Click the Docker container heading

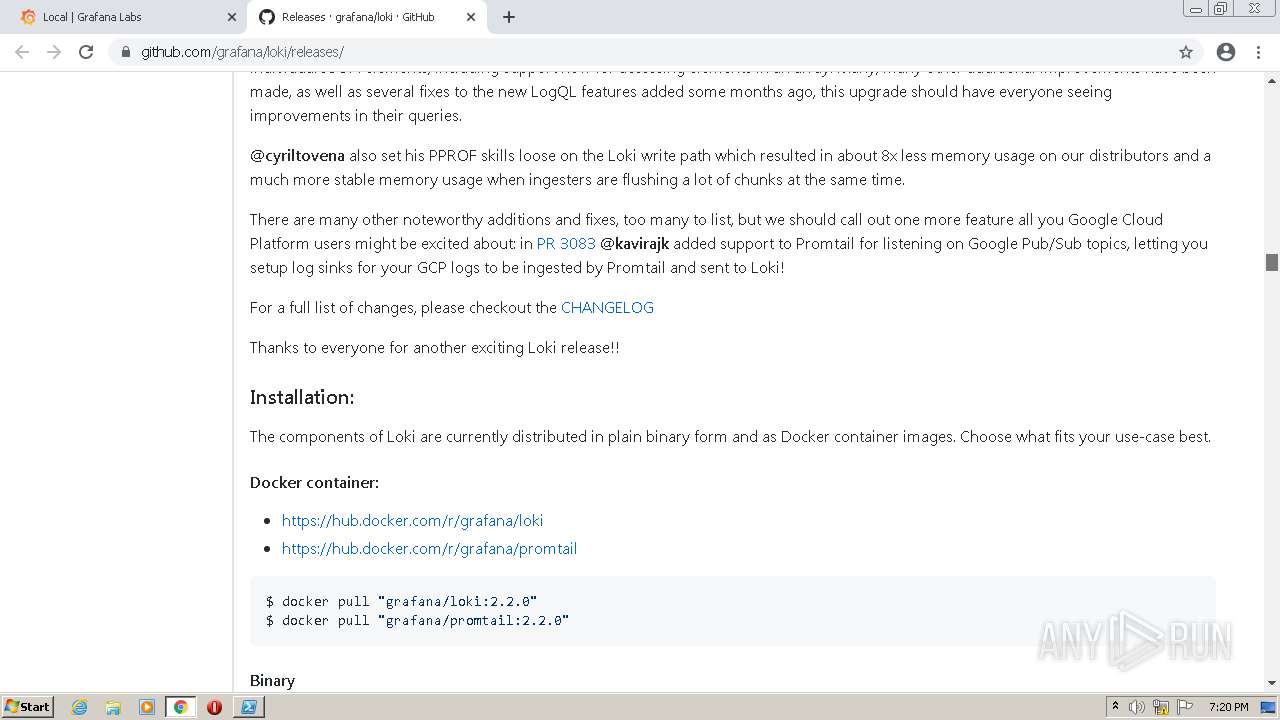(314, 482)
